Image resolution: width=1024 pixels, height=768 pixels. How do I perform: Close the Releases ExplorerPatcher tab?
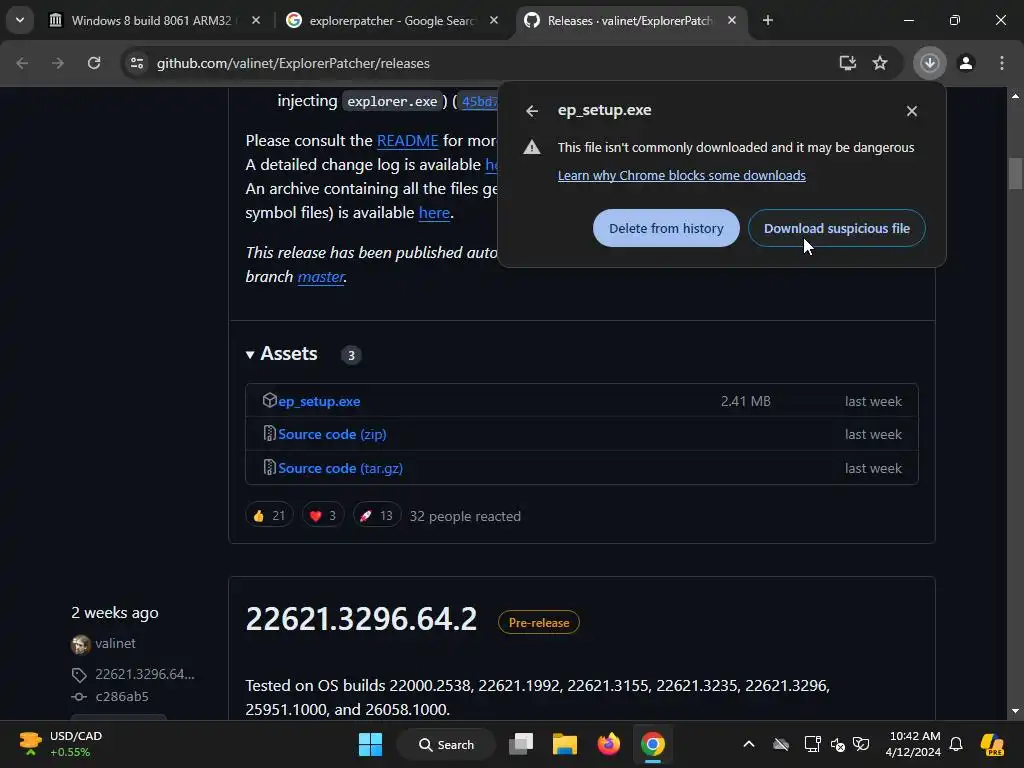tap(732, 20)
